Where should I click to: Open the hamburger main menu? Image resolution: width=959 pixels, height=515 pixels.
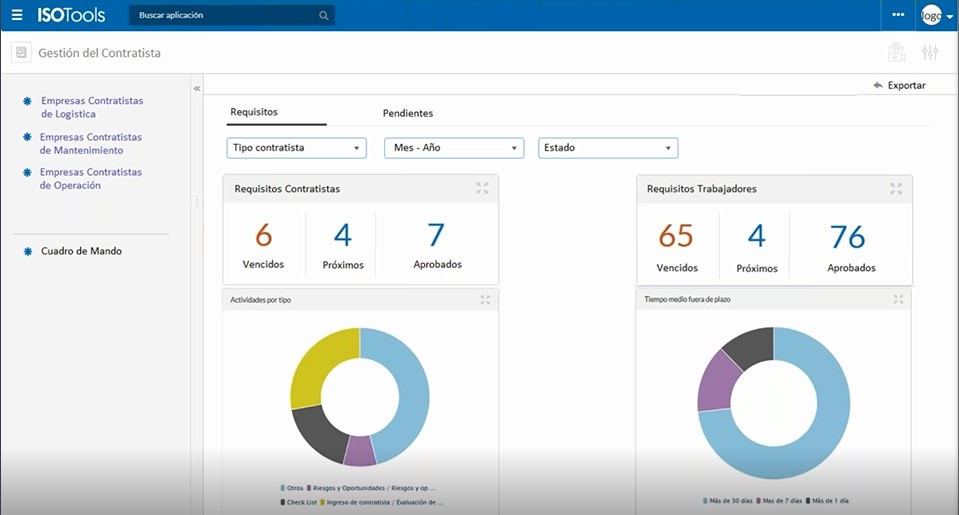[17, 15]
